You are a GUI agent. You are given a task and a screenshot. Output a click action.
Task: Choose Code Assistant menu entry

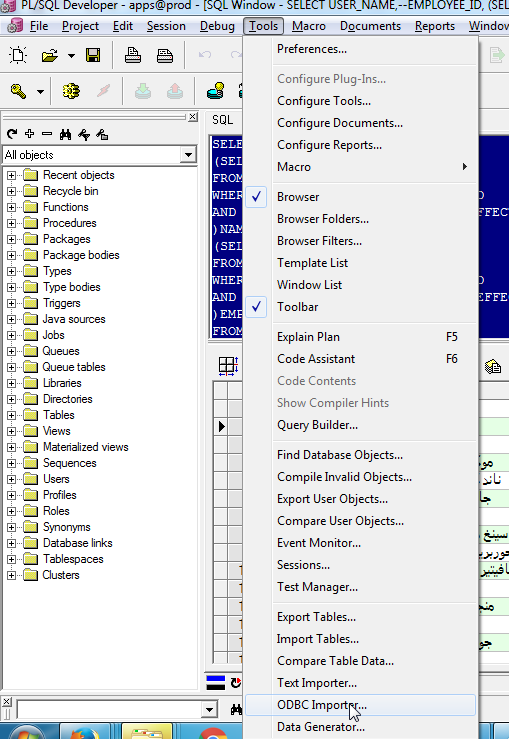point(361,359)
